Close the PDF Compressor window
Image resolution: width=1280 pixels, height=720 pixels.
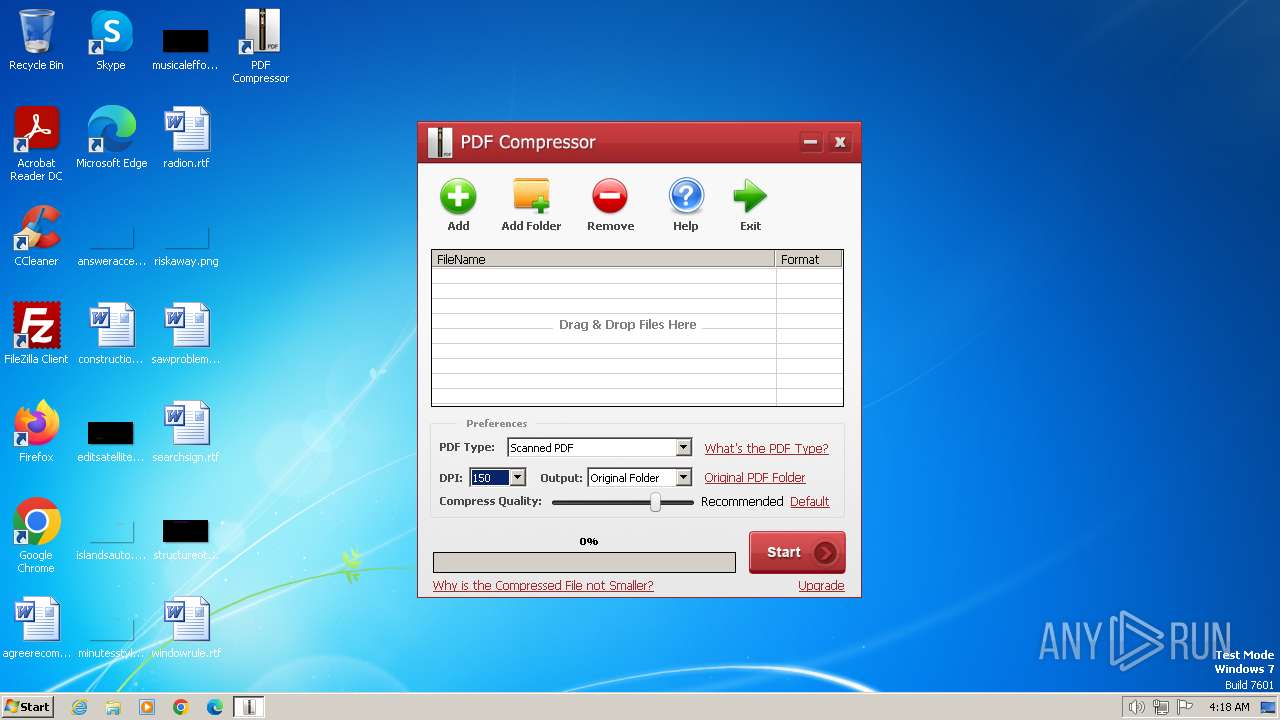click(x=840, y=142)
